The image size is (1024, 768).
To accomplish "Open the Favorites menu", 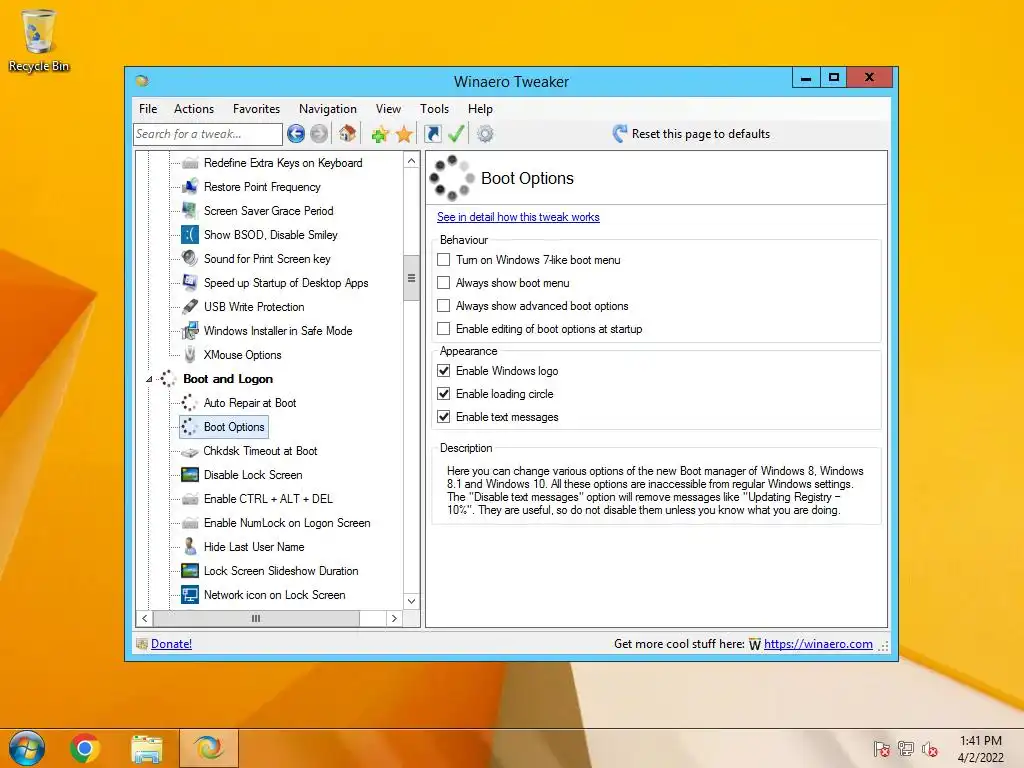I will [257, 109].
